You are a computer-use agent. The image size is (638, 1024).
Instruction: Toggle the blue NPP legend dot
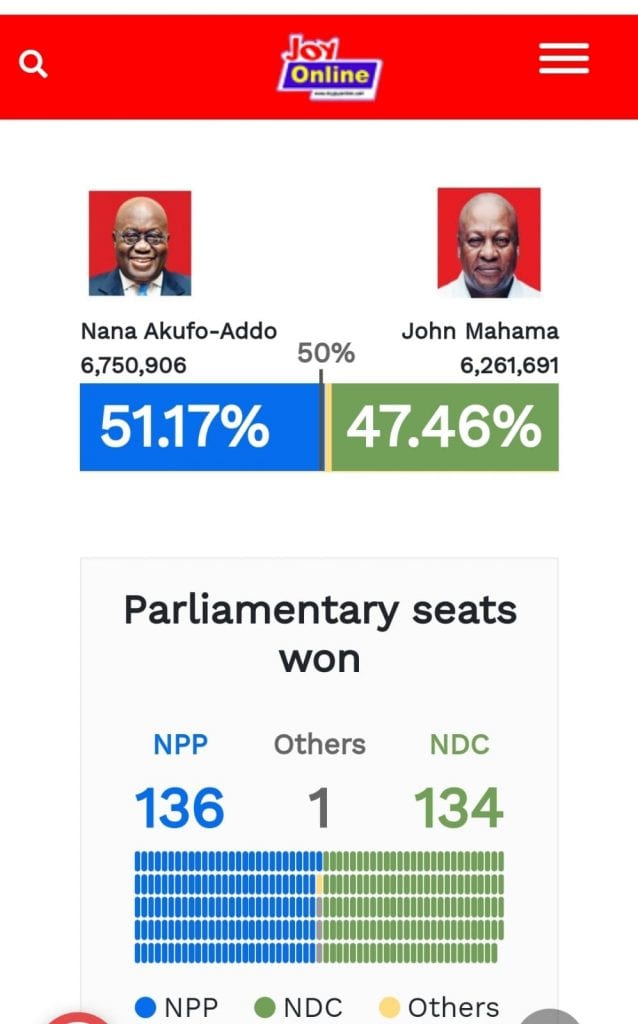[145, 1007]
